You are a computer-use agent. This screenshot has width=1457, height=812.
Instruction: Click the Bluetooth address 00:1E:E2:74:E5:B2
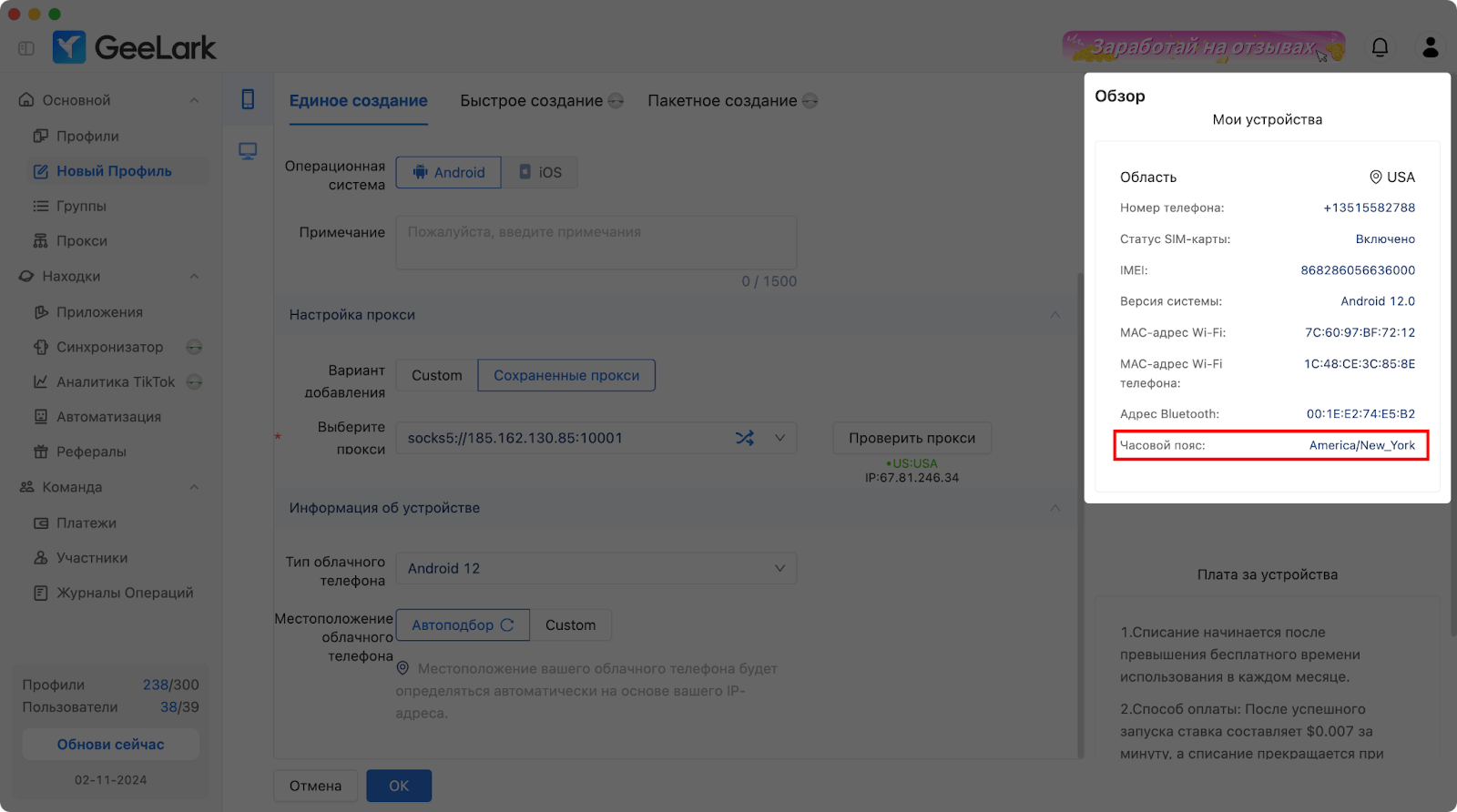[1360, 414]
